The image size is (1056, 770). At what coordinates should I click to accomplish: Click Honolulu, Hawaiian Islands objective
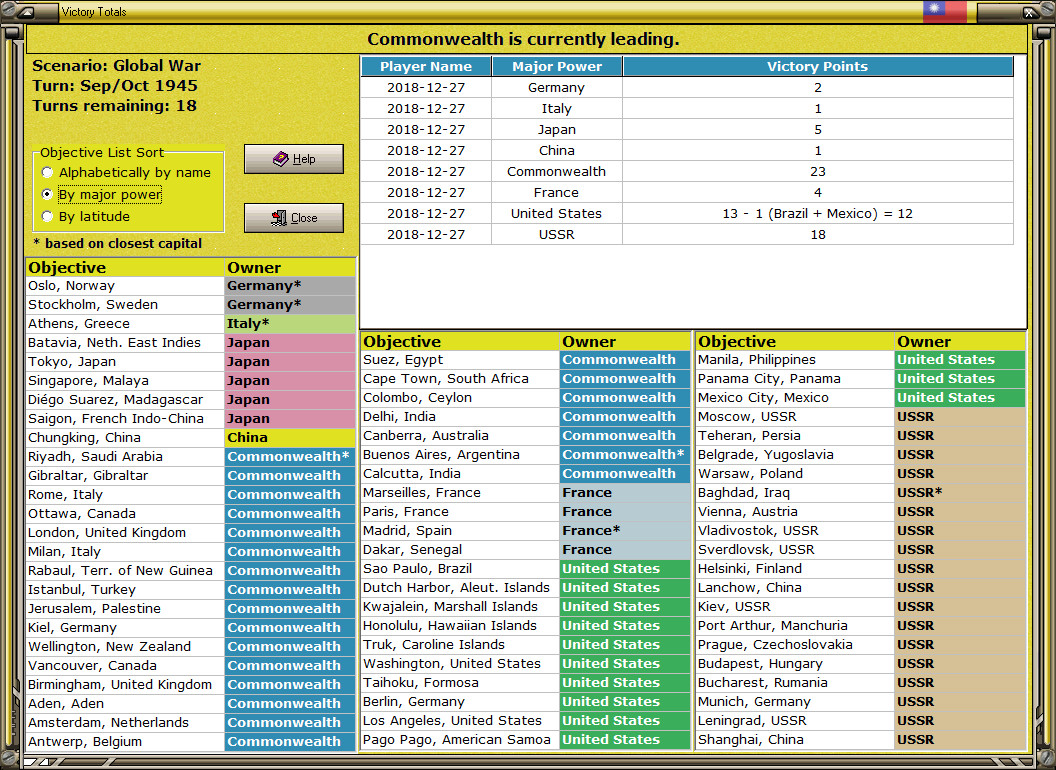coord(460,625)
